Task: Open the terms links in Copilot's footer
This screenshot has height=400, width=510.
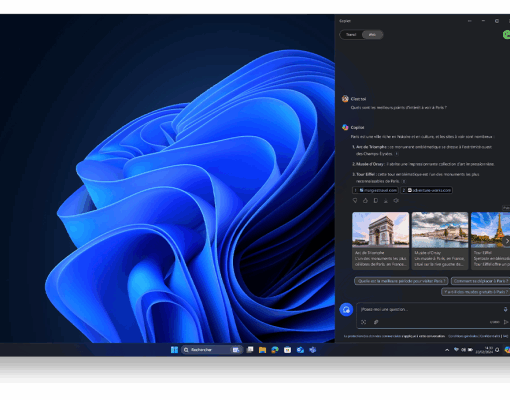Action: [x=478, y=336]
